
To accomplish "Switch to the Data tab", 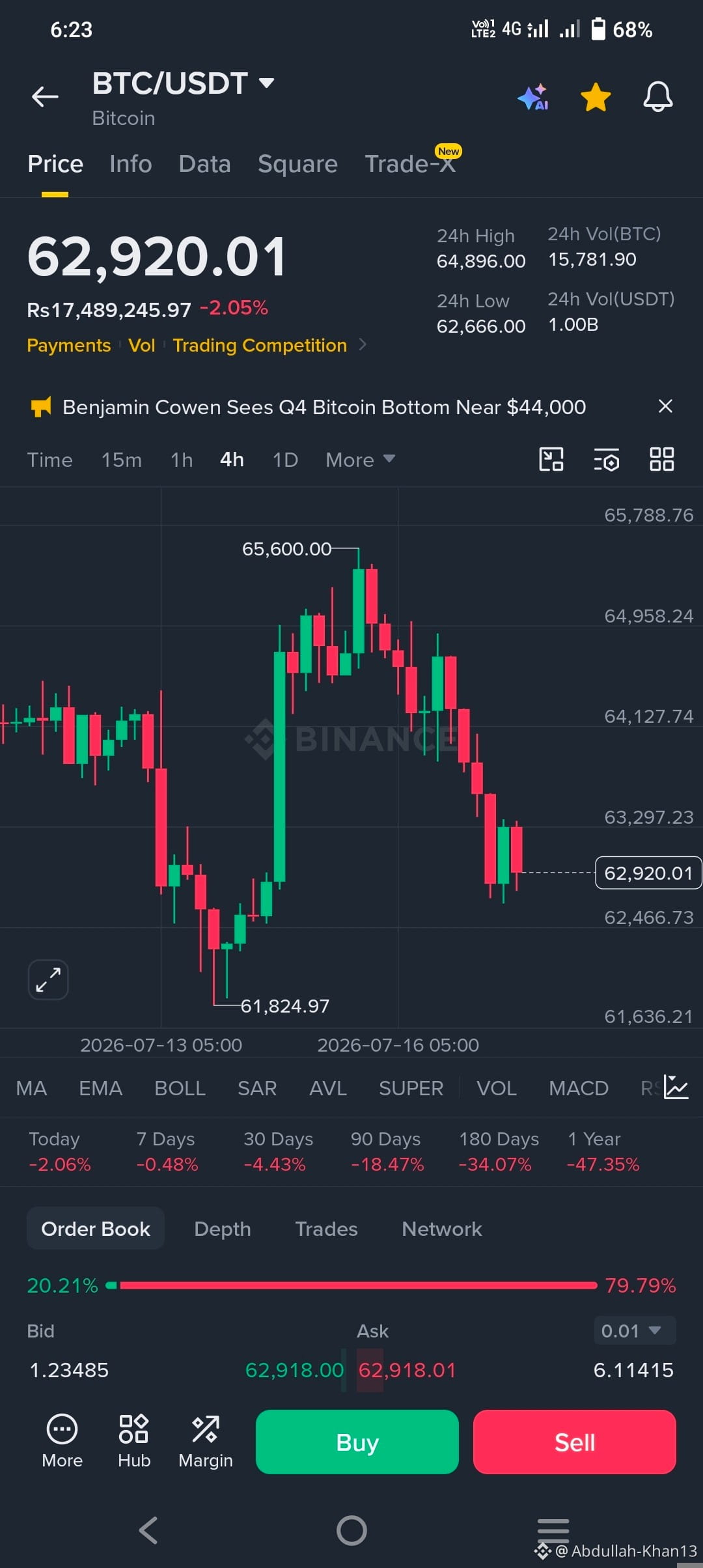I will [x=204, y=164].
